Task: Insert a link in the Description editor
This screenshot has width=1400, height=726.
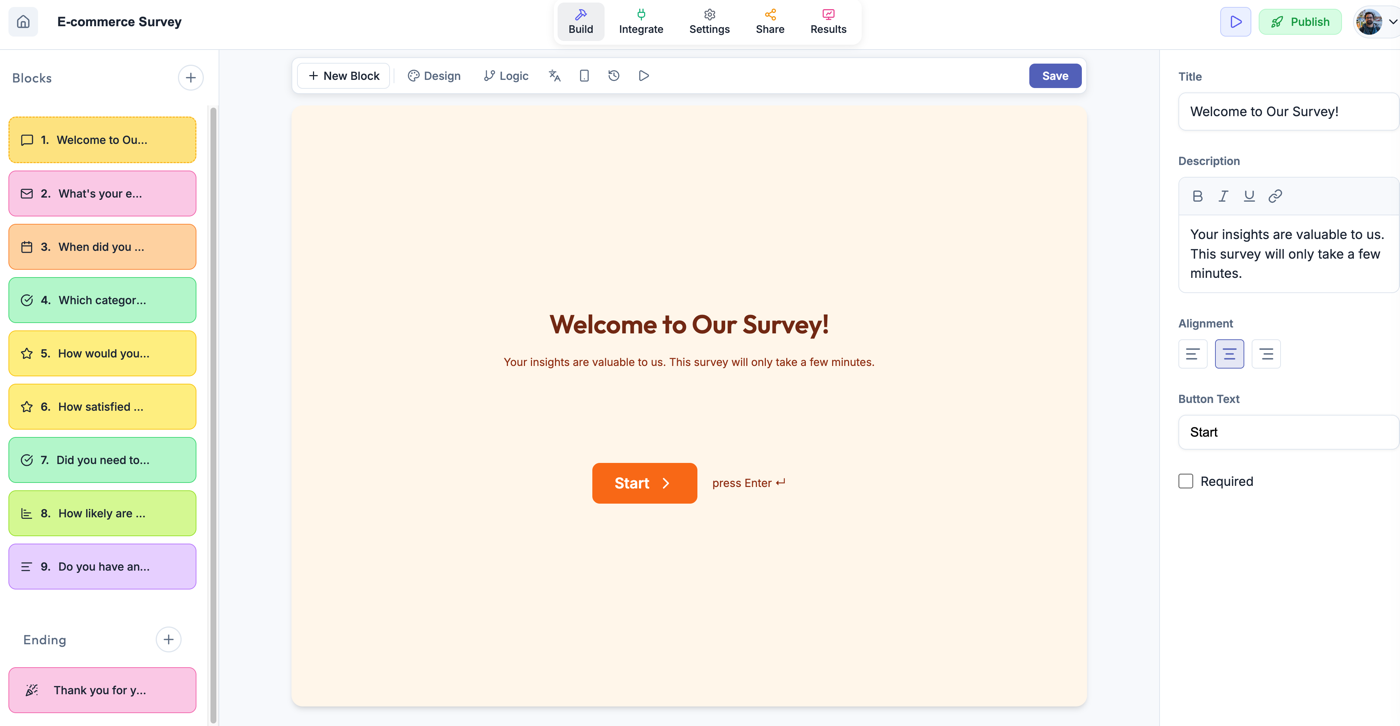Action: tap(1275, 196)
